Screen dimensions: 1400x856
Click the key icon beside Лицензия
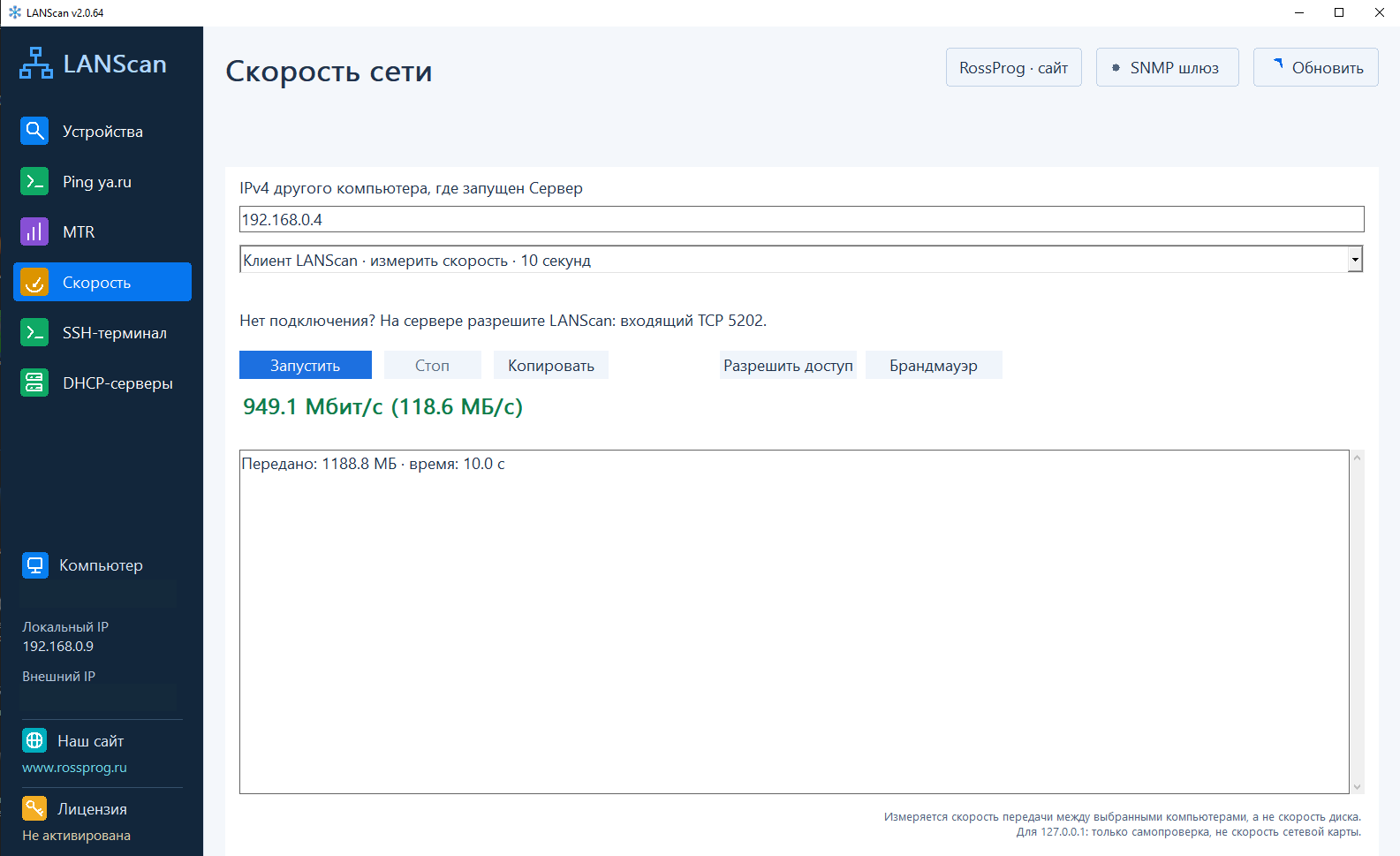click(34, 808)
